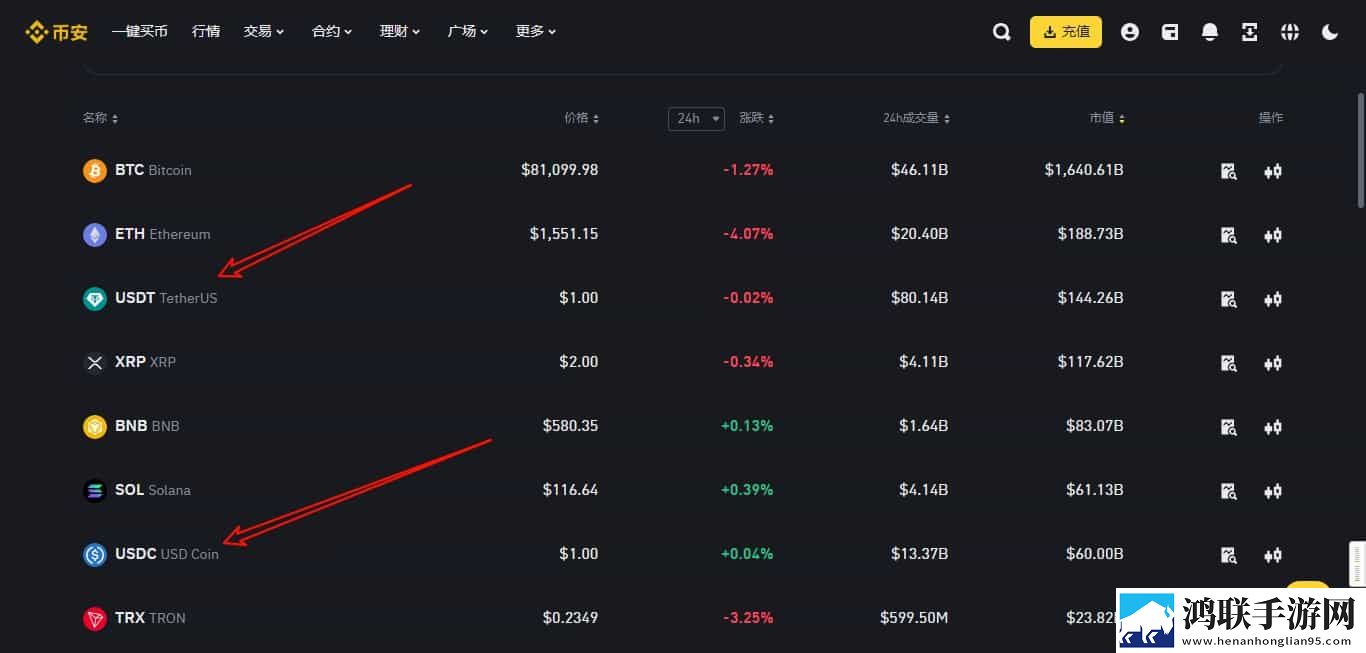The width and height of the screenshot is (1366, 653).
Task: Open USDT details icon
Action: (1229, 299)
